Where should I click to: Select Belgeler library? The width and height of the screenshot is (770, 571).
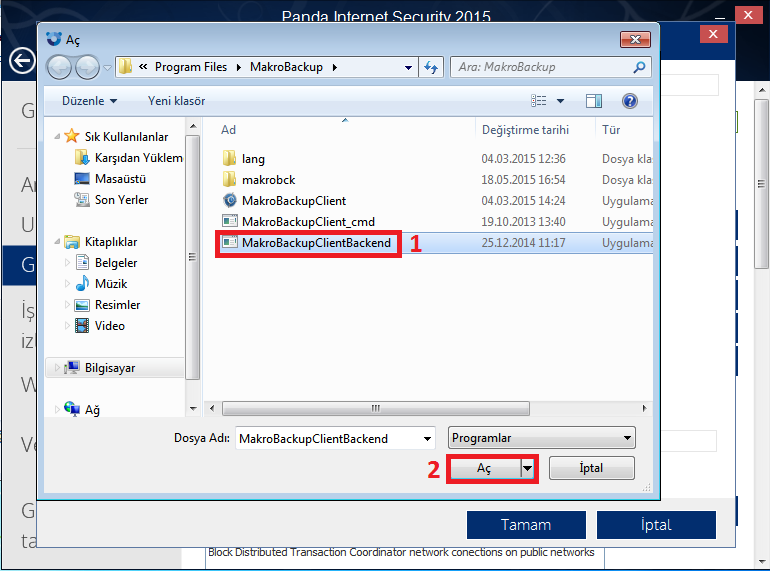click(x=116, y=263)
